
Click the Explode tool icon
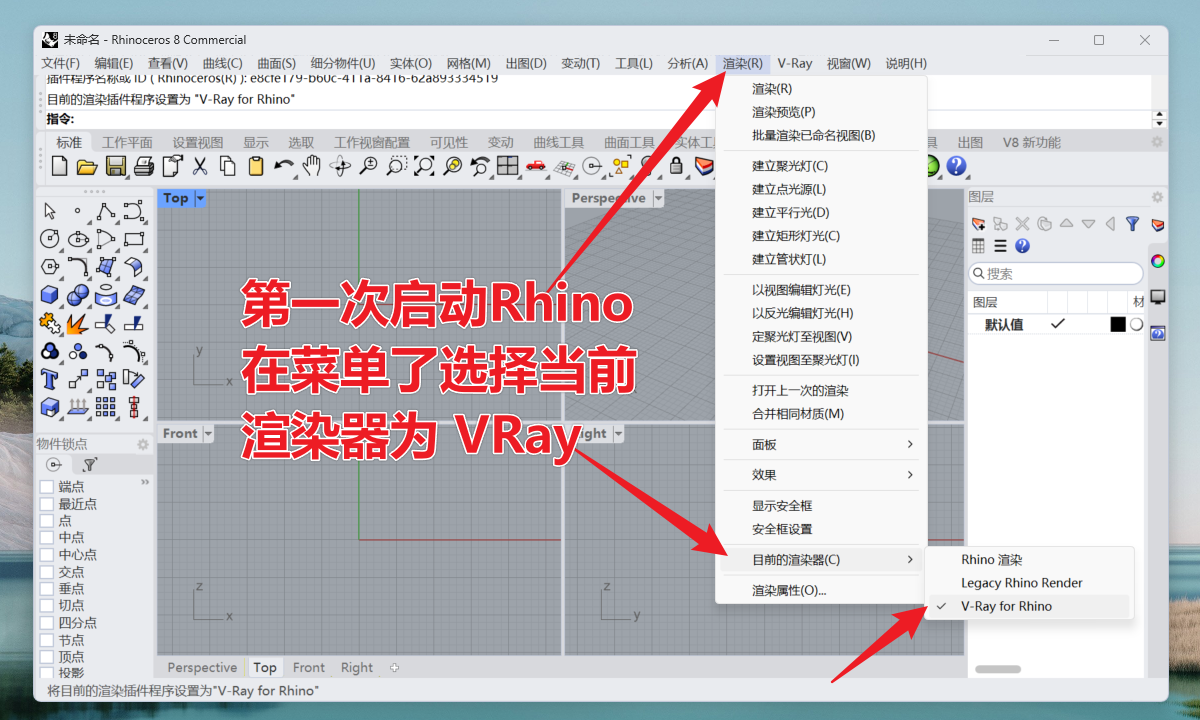tap(78, 323)
